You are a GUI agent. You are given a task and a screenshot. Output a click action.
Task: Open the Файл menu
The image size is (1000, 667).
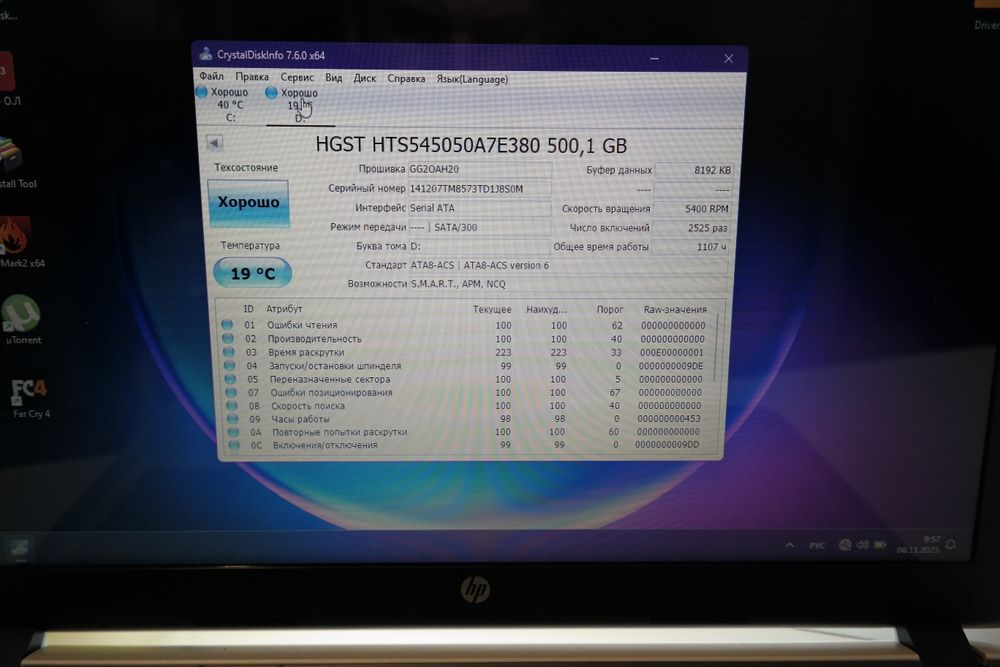coord(211,77)
